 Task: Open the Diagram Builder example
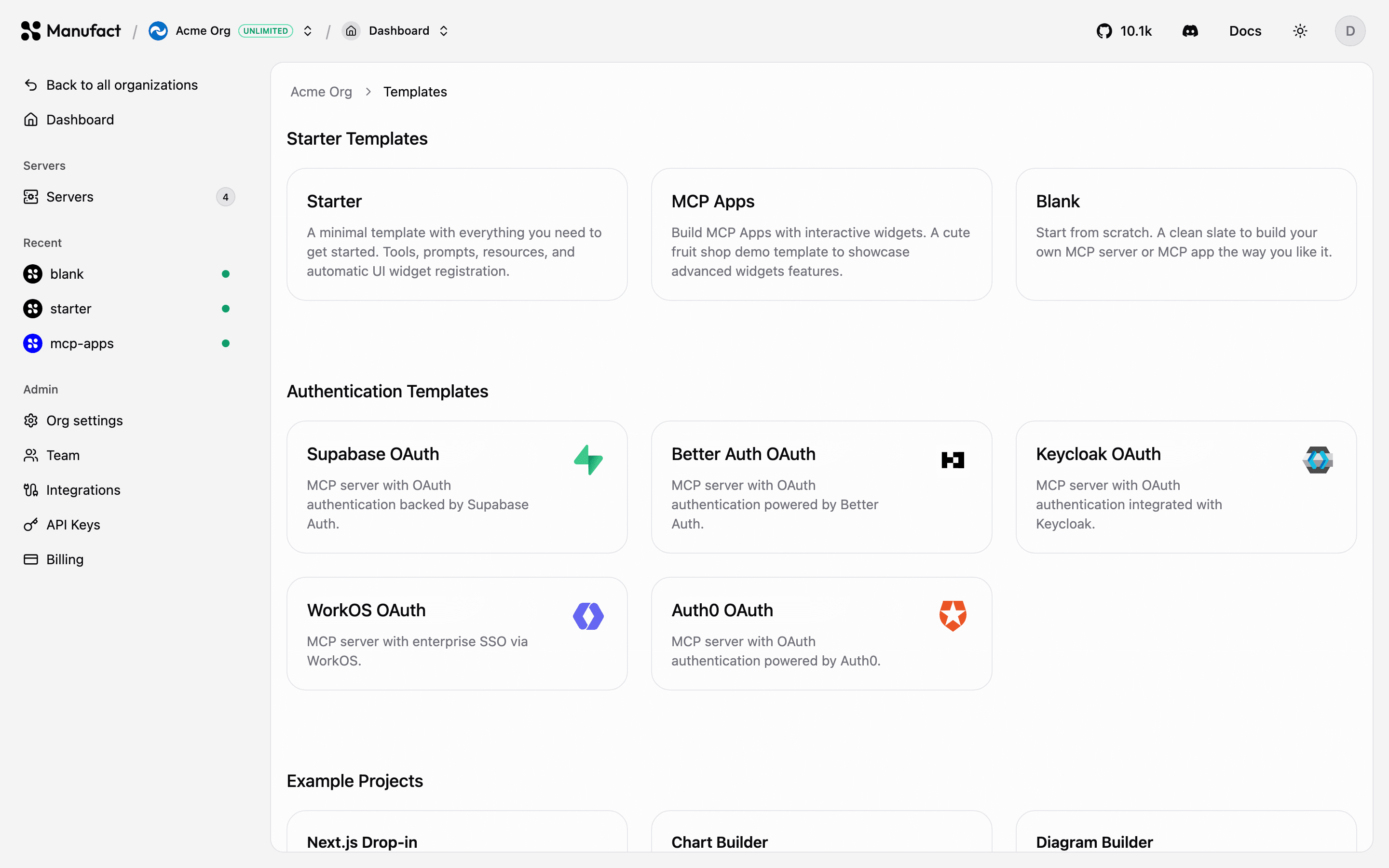point(1186,831)
